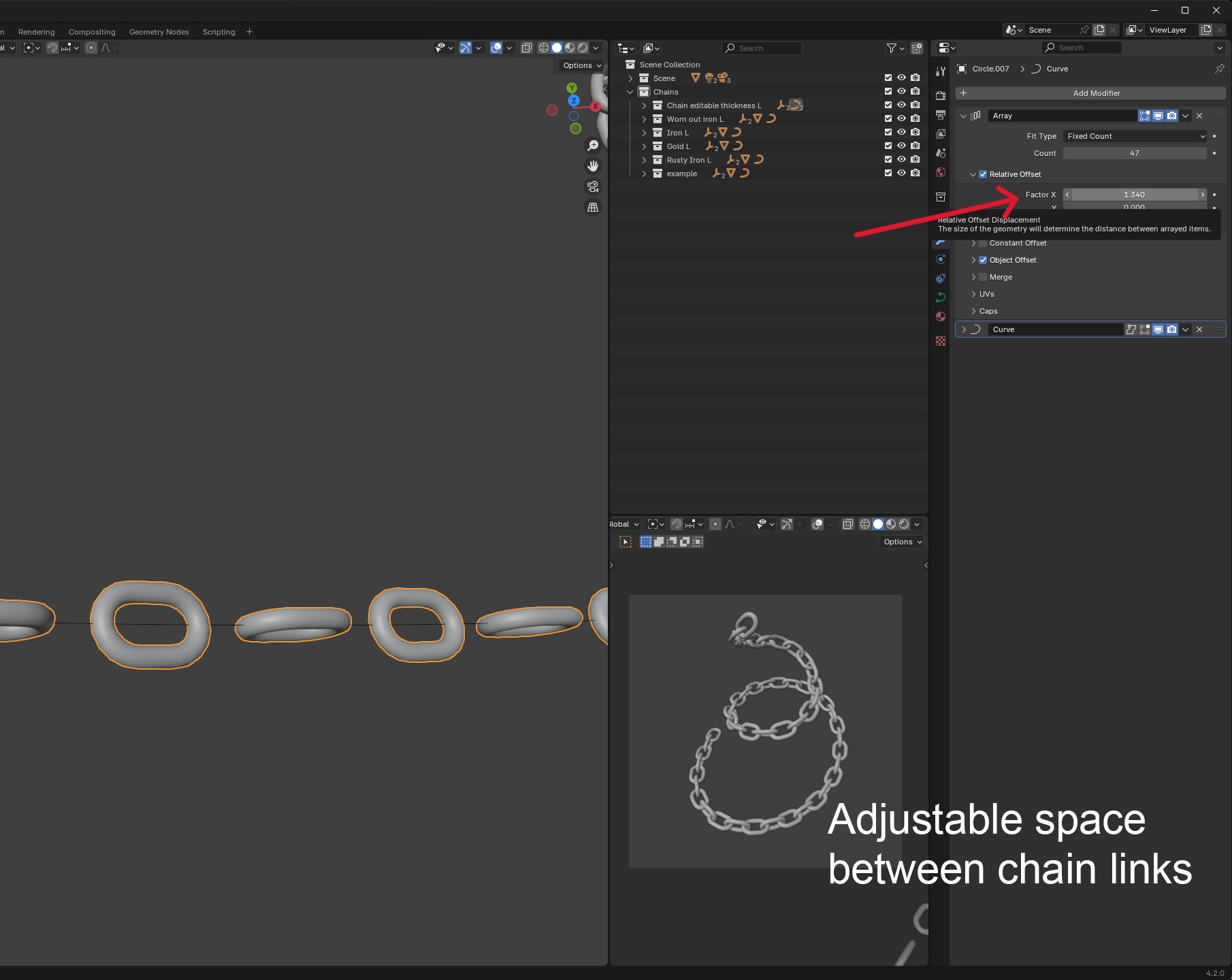Hide the Gold L collection with eye icon
The height and width of the screenshot is (980, 1232).
(901, 146)
